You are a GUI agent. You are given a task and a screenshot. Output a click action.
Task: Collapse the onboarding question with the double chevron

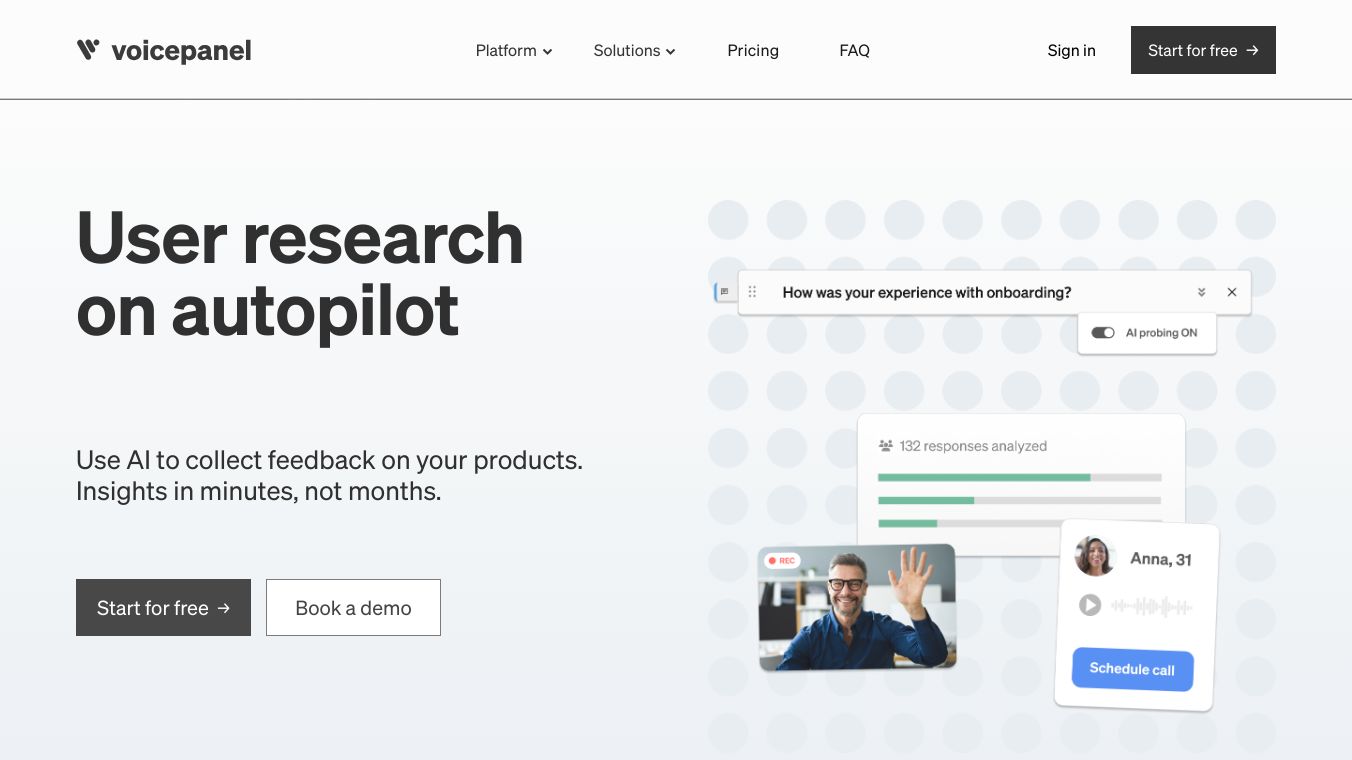point(1201,292)
